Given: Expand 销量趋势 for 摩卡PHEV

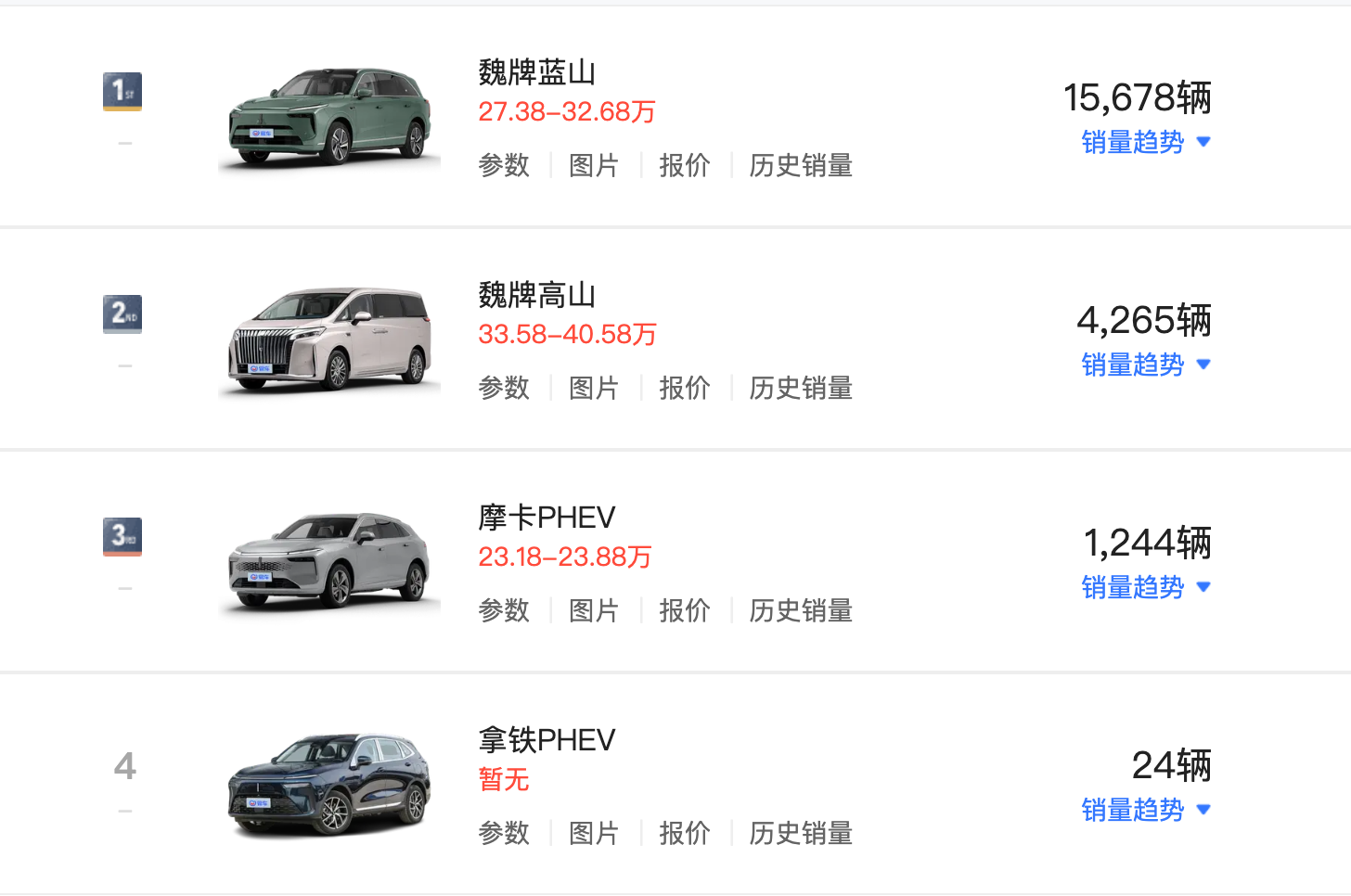Looking at the screenshot, I should 1147,587.
